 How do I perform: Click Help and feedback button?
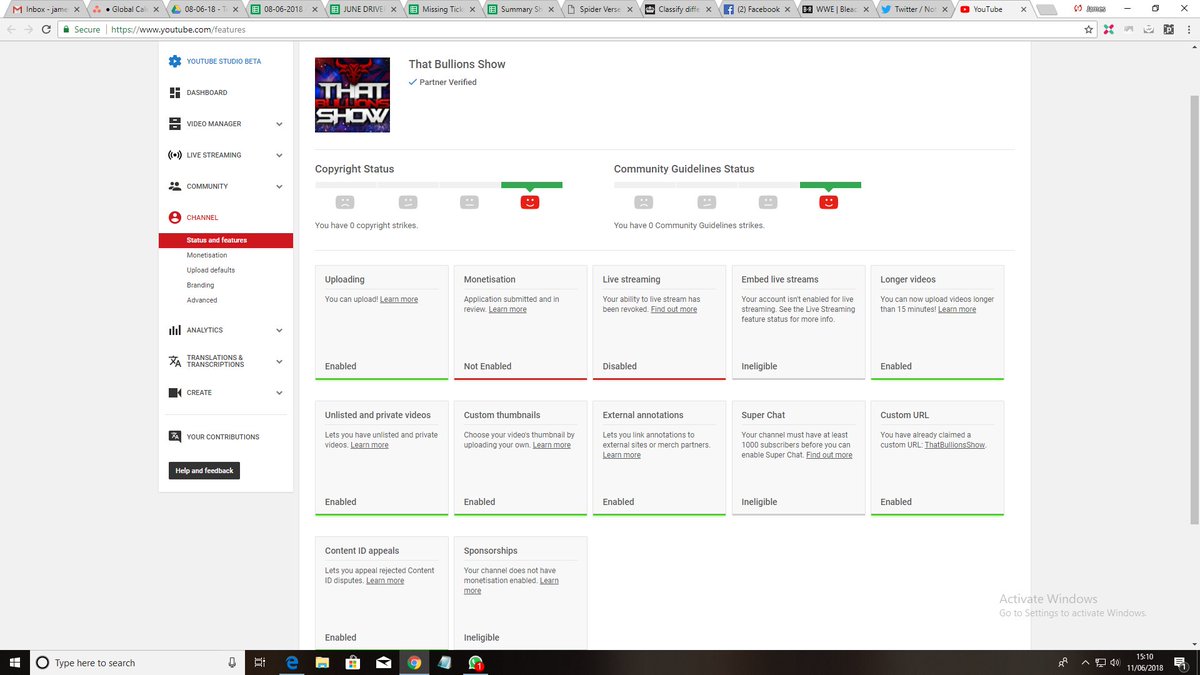point(204,471)
